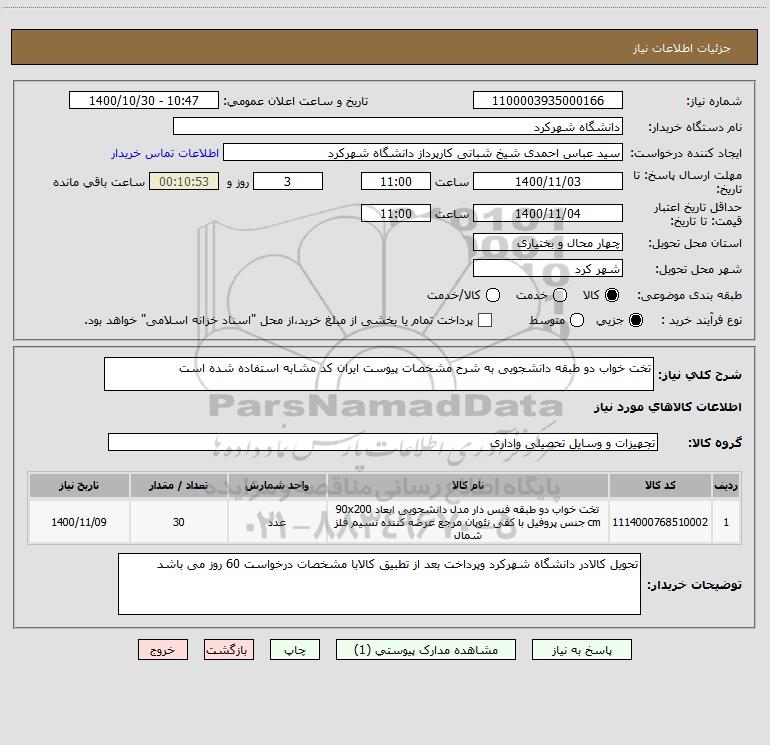Click the تخت خواب دو طبقه item name

468,522
